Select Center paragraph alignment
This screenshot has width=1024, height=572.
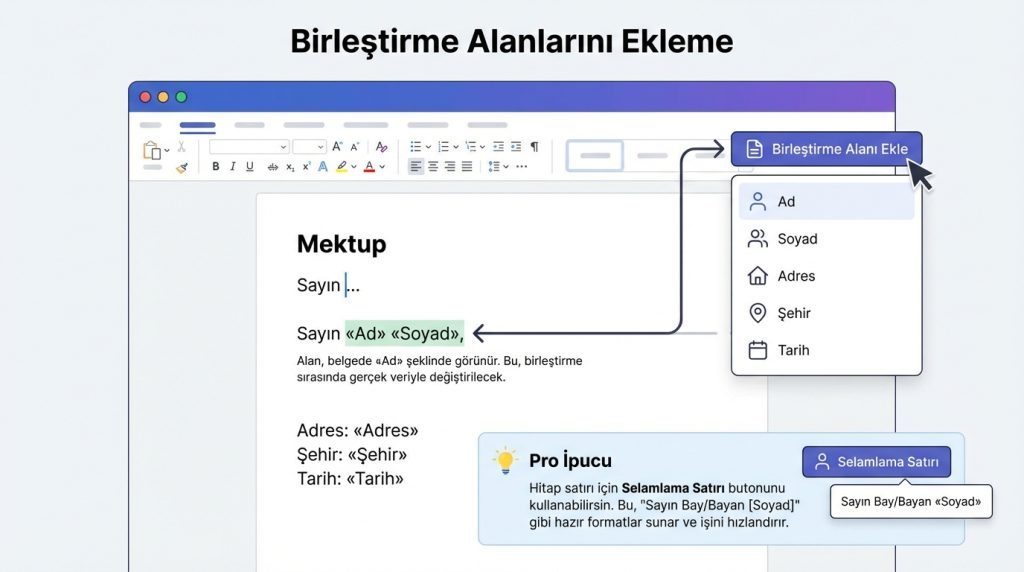coord(433,167)
